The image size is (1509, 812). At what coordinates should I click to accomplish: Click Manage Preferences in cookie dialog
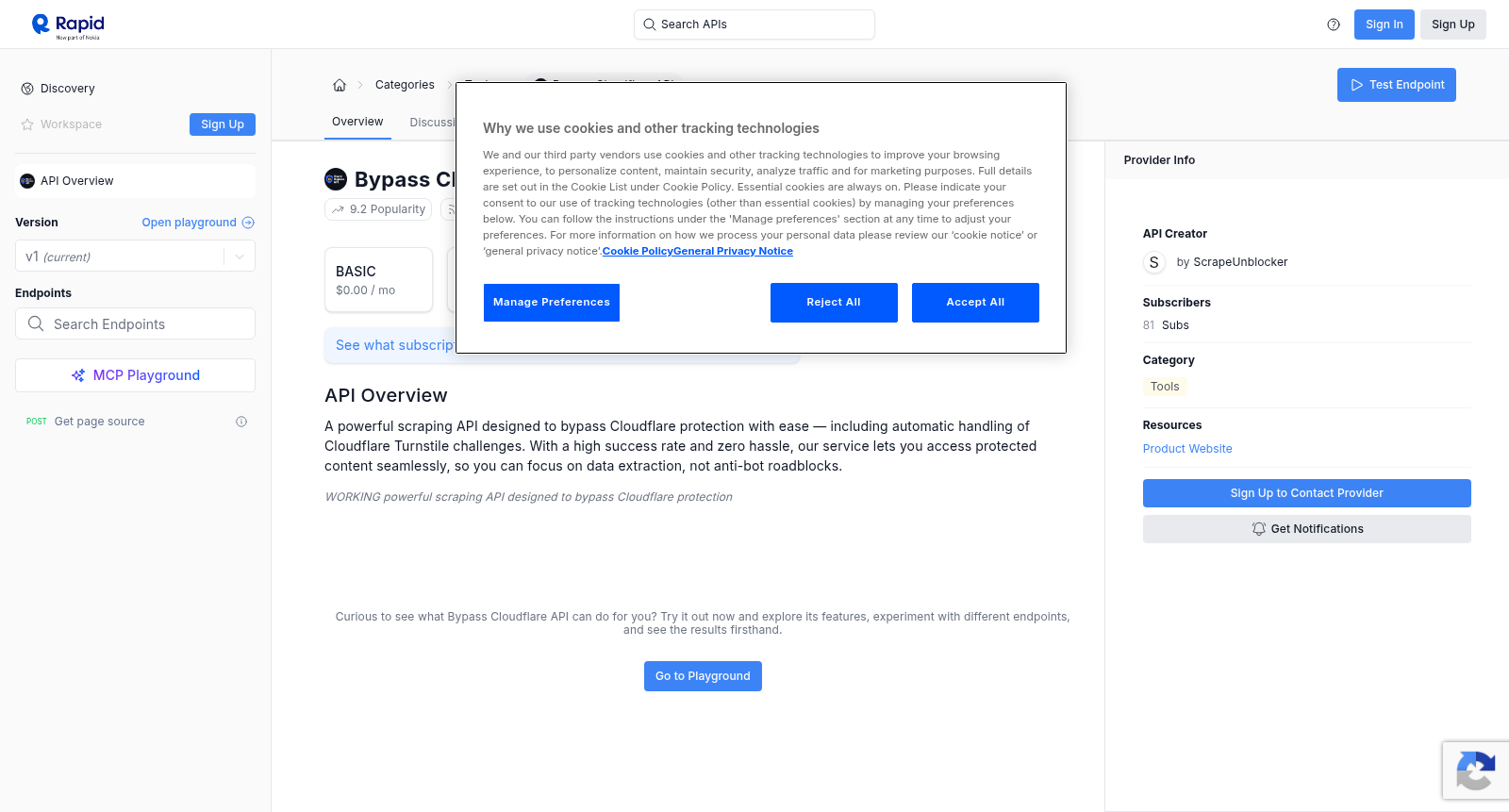pyautogui.click(x=552, y=303)
